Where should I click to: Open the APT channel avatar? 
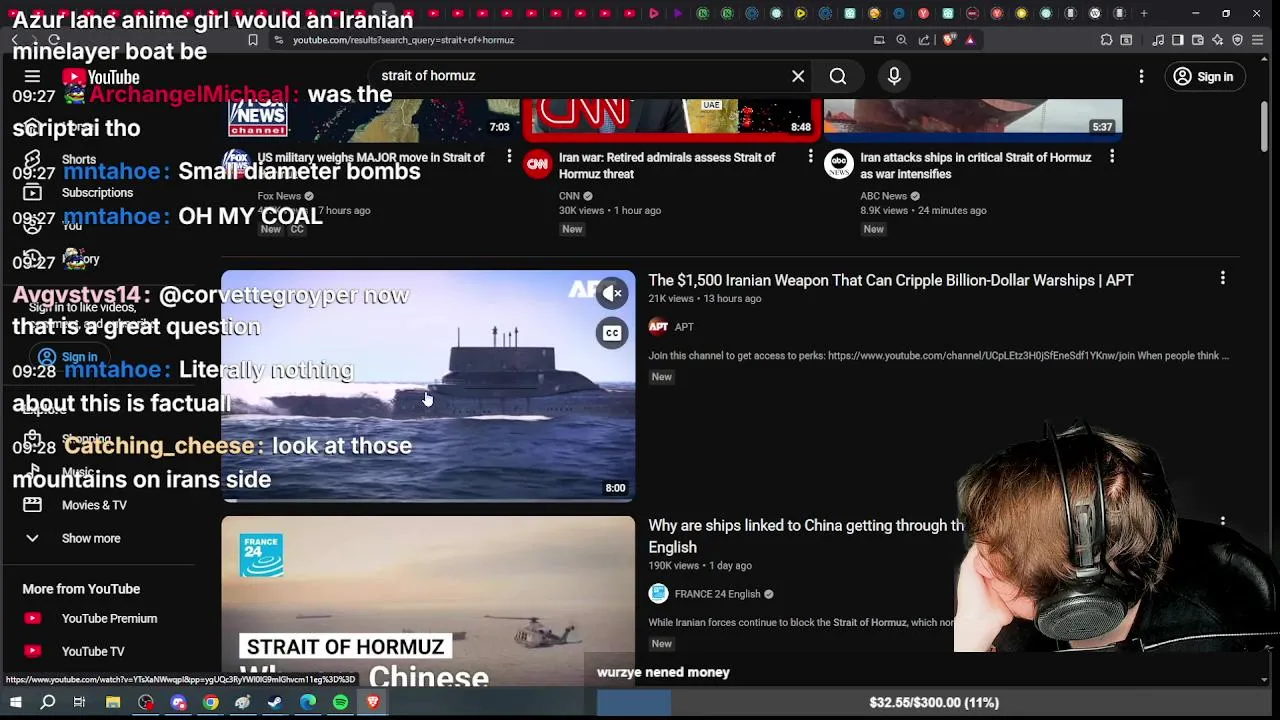(x=658, y=327)
